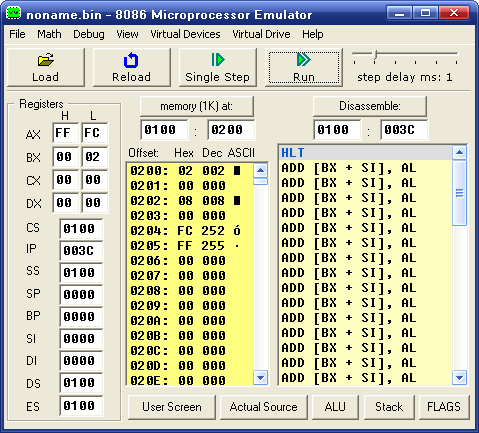Open the Virtual Drive menu

pyautogui.click(x=261, y=34)
